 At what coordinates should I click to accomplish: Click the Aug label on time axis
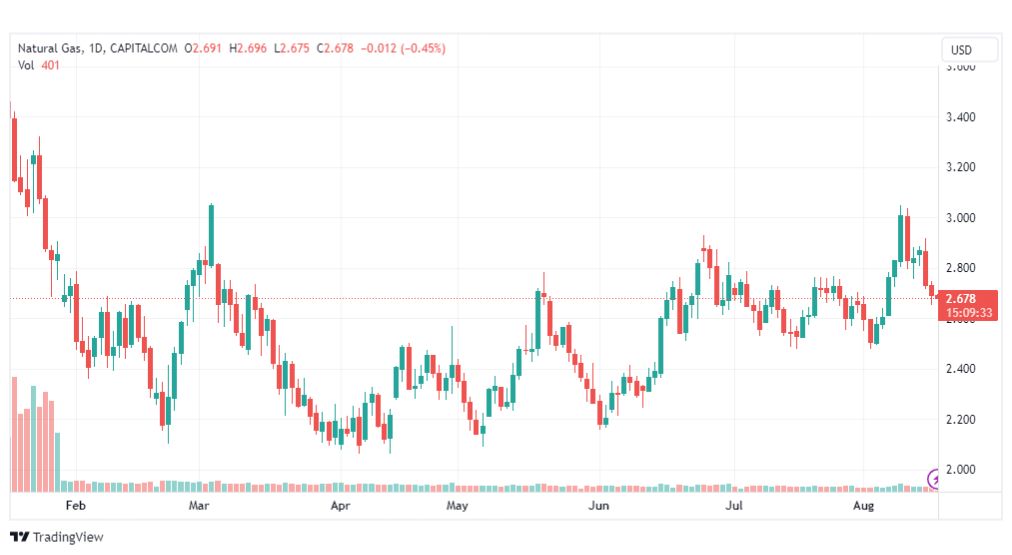[x=864, y=505]
